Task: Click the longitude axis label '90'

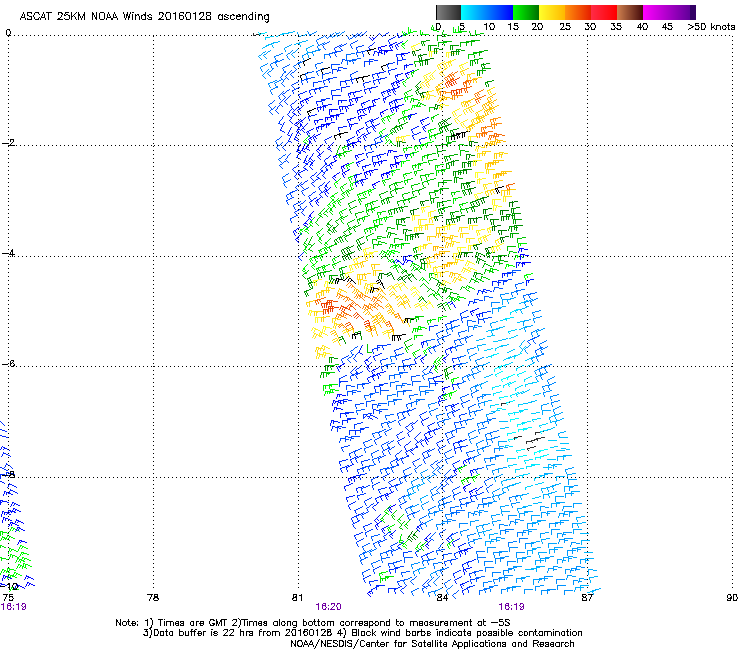Action: tap(732, 598)
